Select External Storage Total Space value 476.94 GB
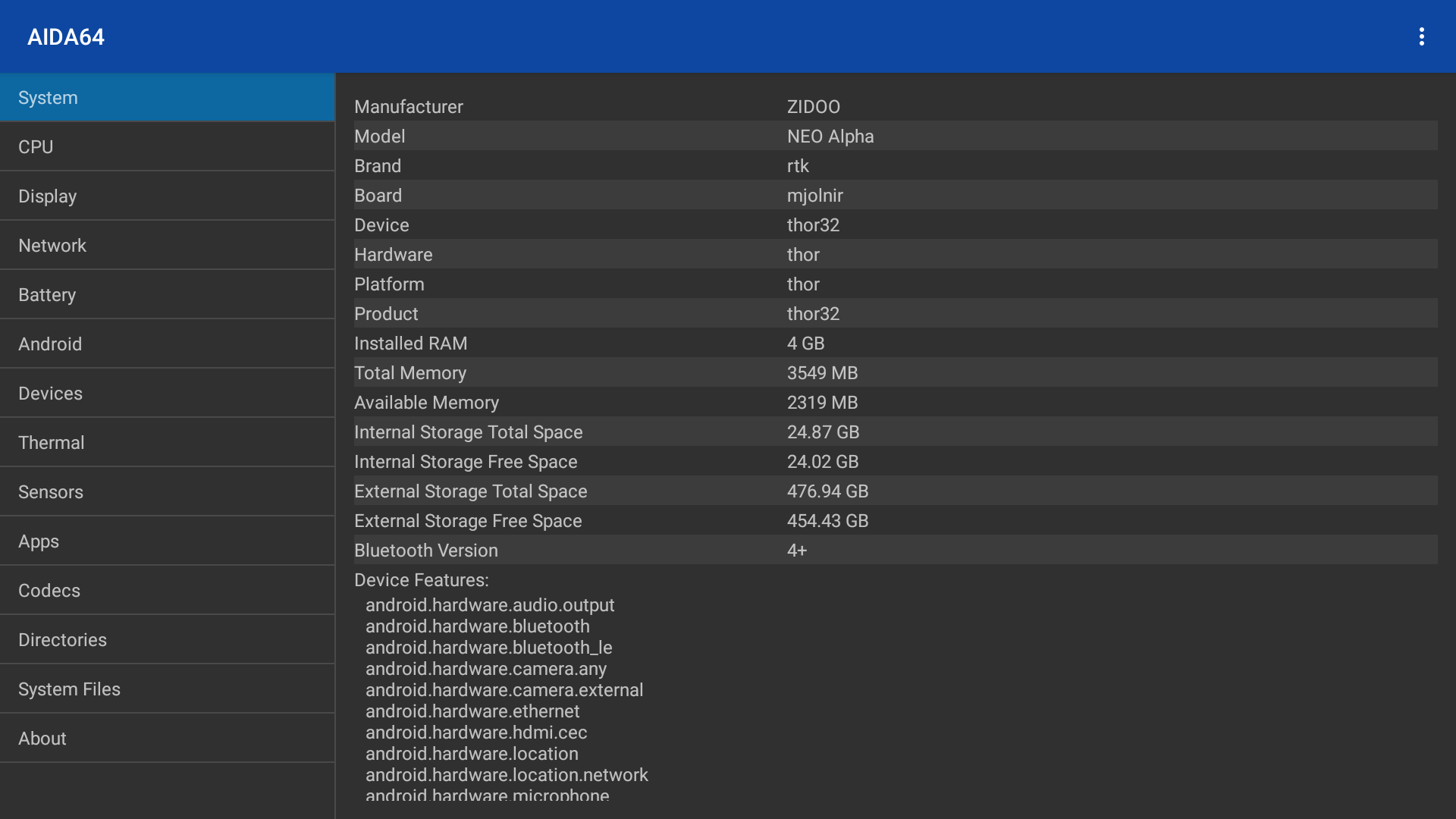Image resolution: width=1456 pixels, height=819 pixels. click(827, 491)
